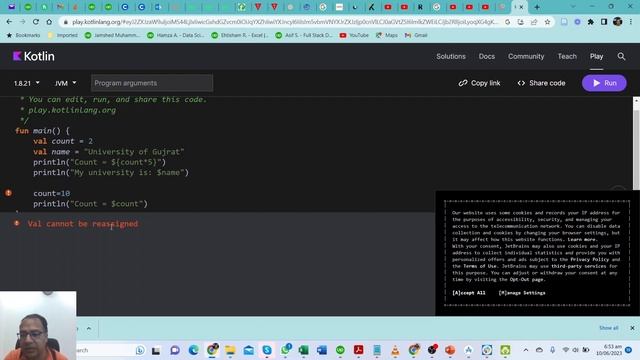Screen dimensions: 640x360
Task: Click the Copy link button
Action: (479, 83)
